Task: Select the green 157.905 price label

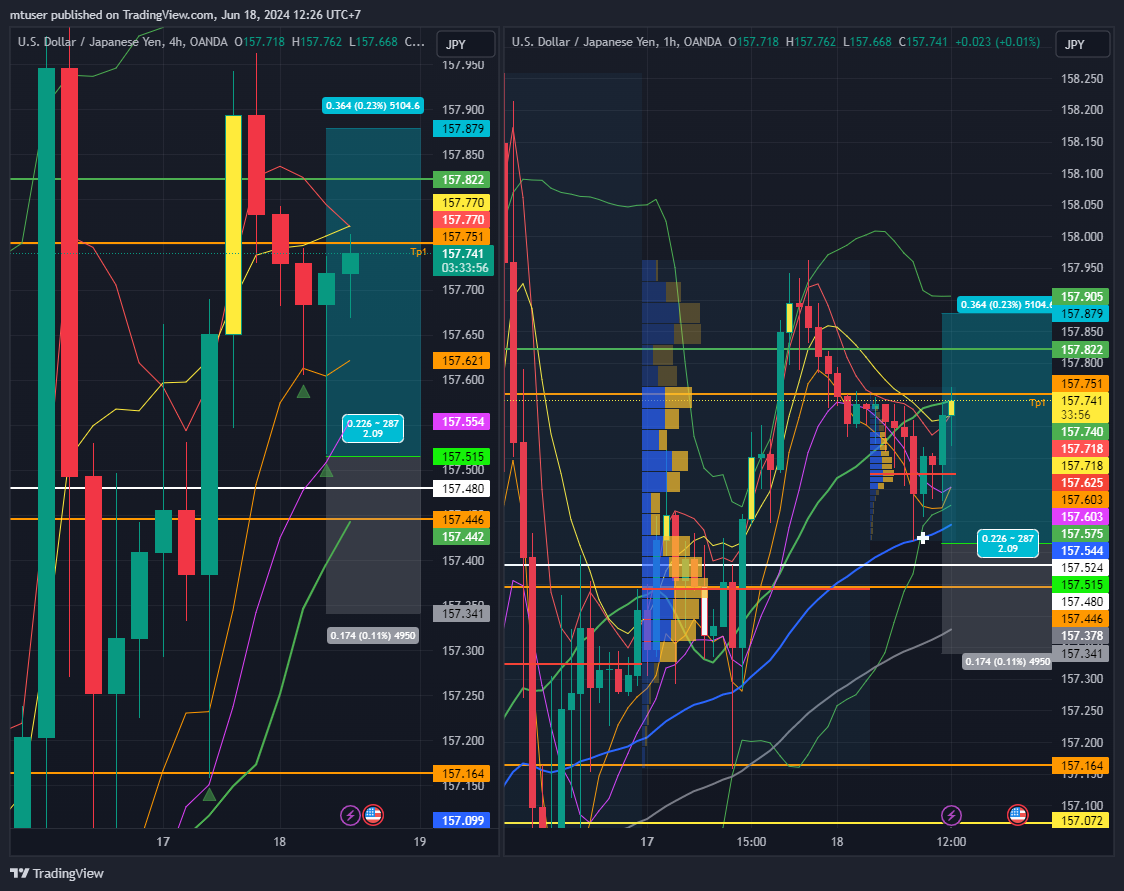Action: (1081, 297)
